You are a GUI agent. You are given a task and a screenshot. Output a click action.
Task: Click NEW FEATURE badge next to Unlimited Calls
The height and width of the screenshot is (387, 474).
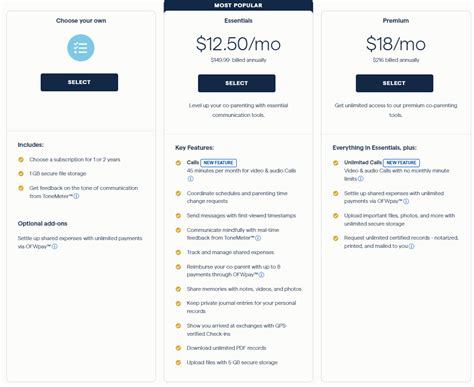point(401,163)
